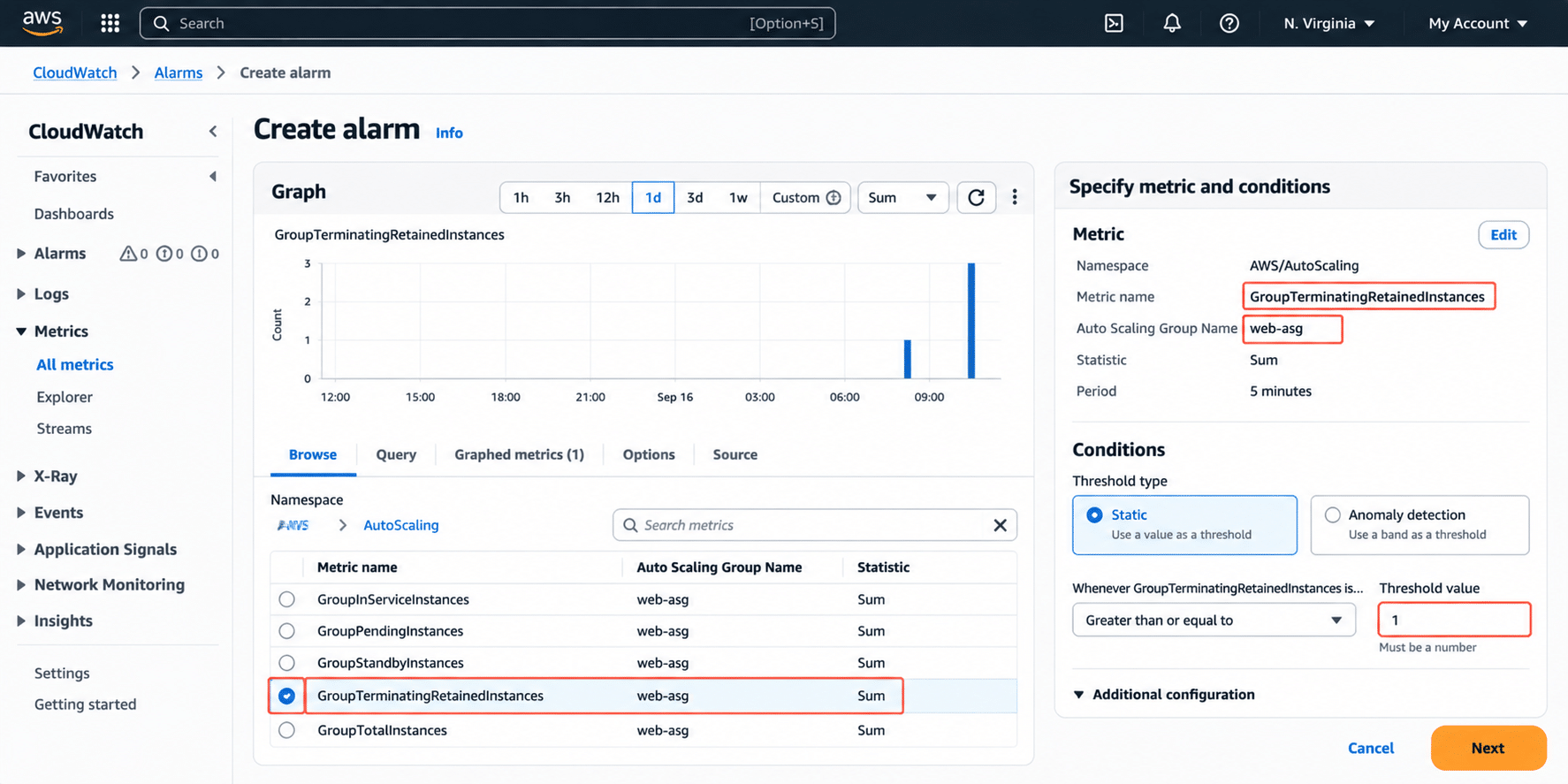Open the Graphed metrics (1) tab
Screen dimensions: 1568x784
[519, 454]
